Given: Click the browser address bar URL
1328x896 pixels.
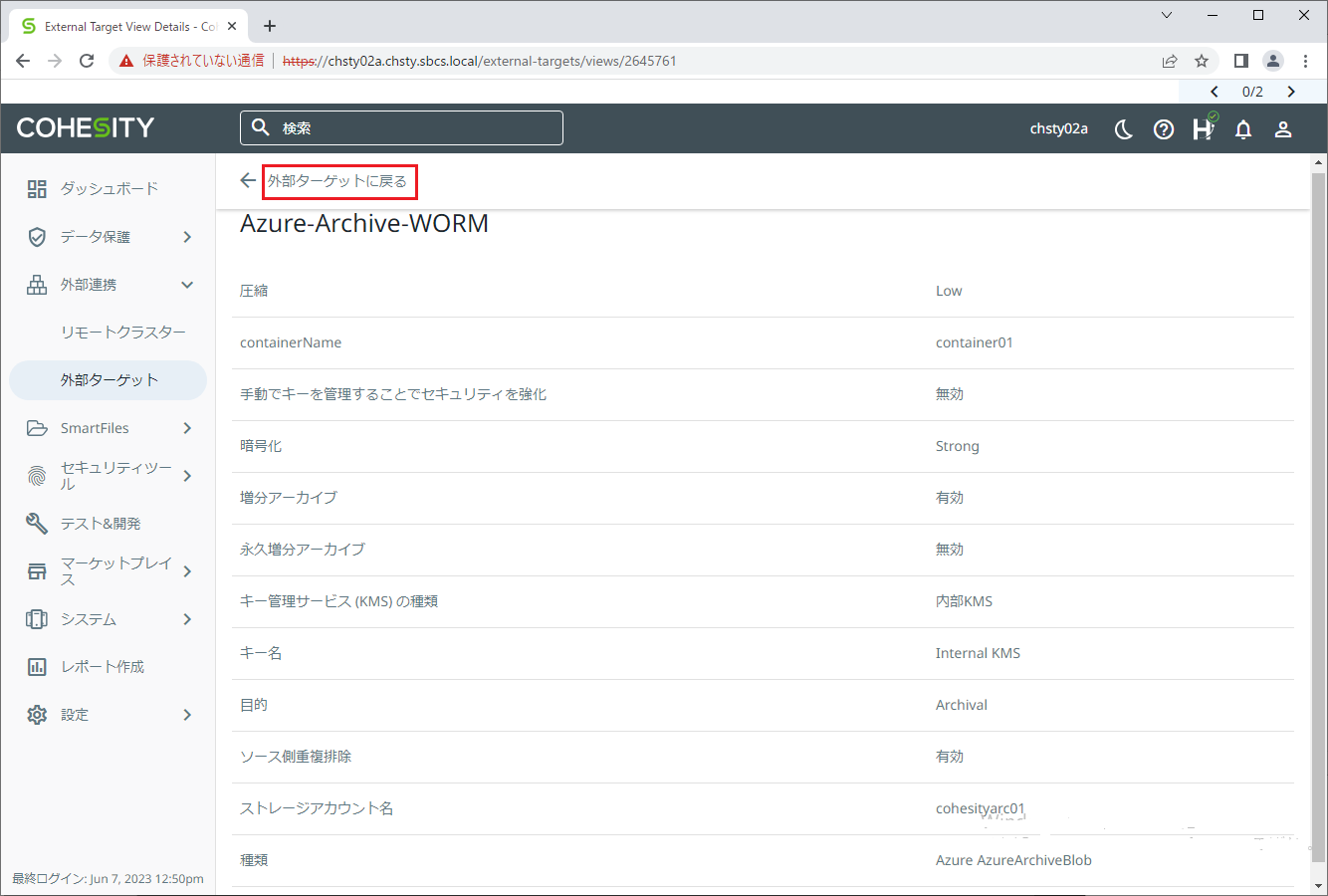Looking at the screenshot, I should [x=480, y=61].
